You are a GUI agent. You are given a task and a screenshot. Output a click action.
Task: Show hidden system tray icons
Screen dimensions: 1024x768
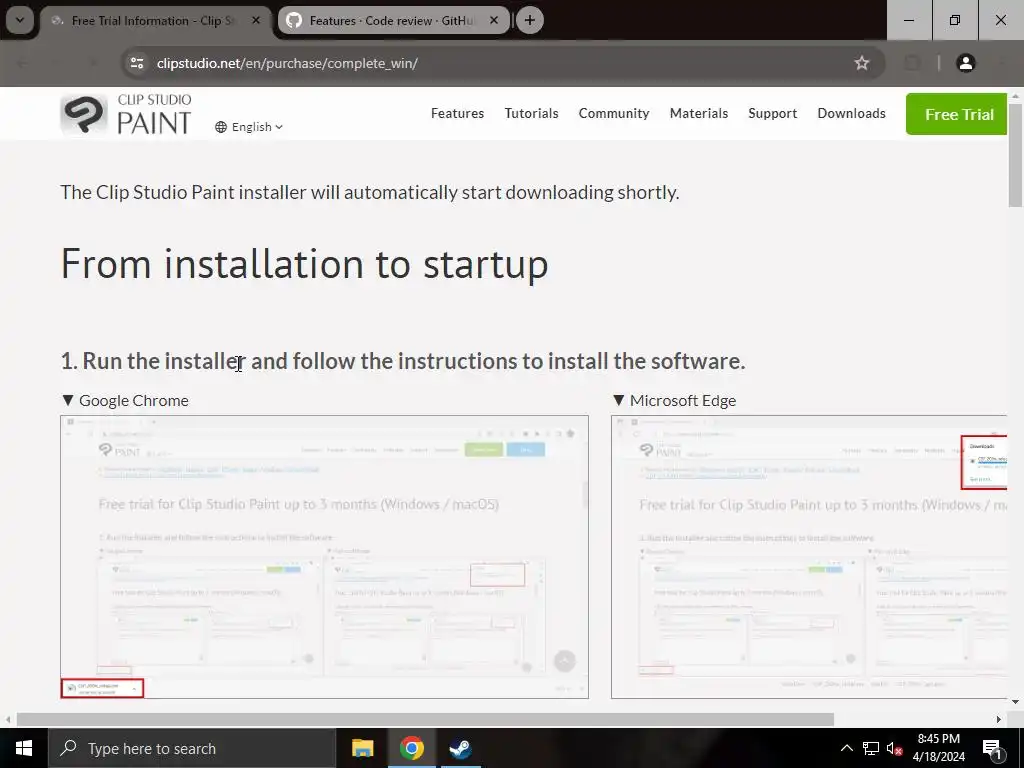[846, 748]
